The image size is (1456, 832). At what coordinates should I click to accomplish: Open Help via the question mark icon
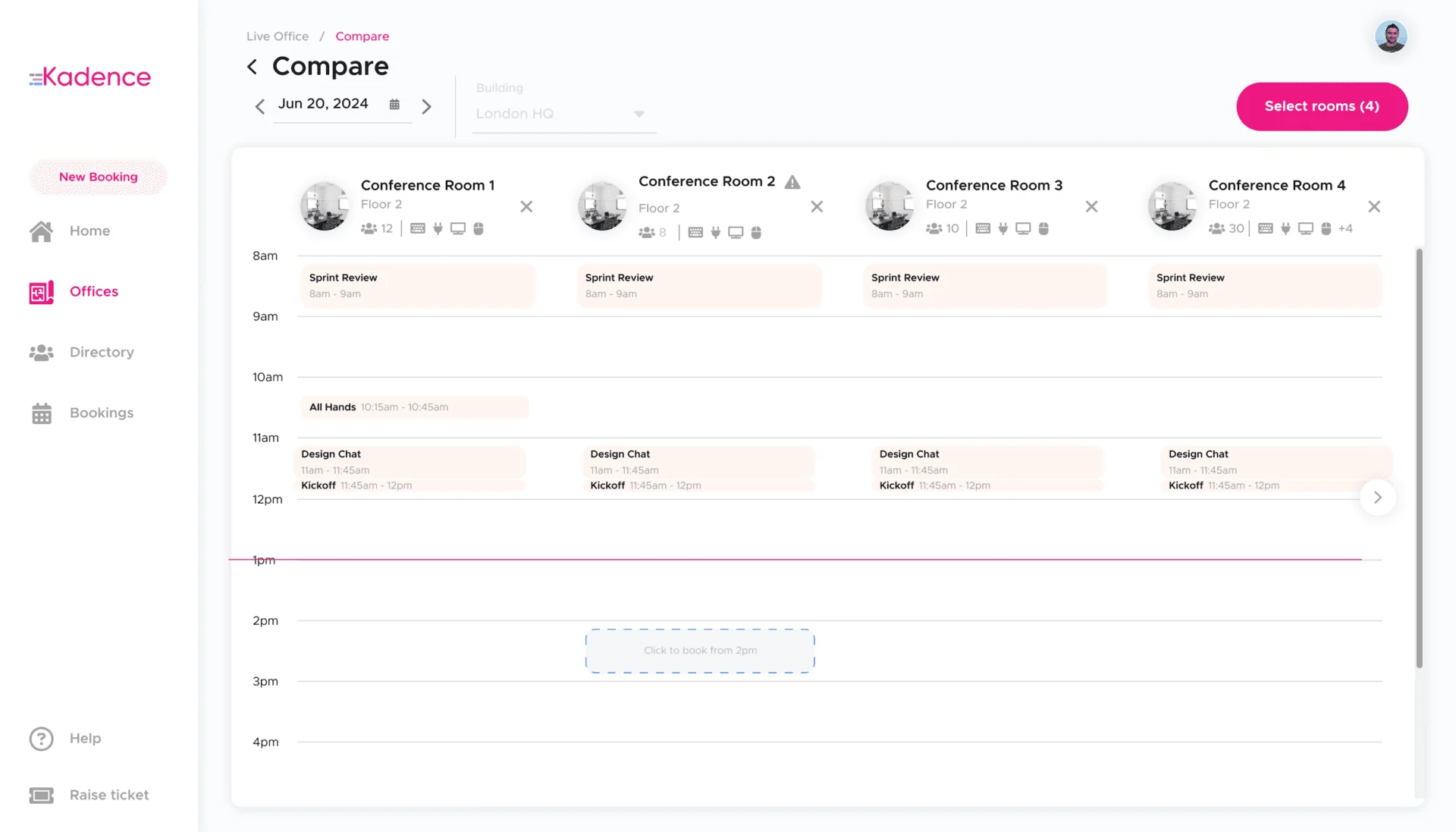tap(41, 738)
